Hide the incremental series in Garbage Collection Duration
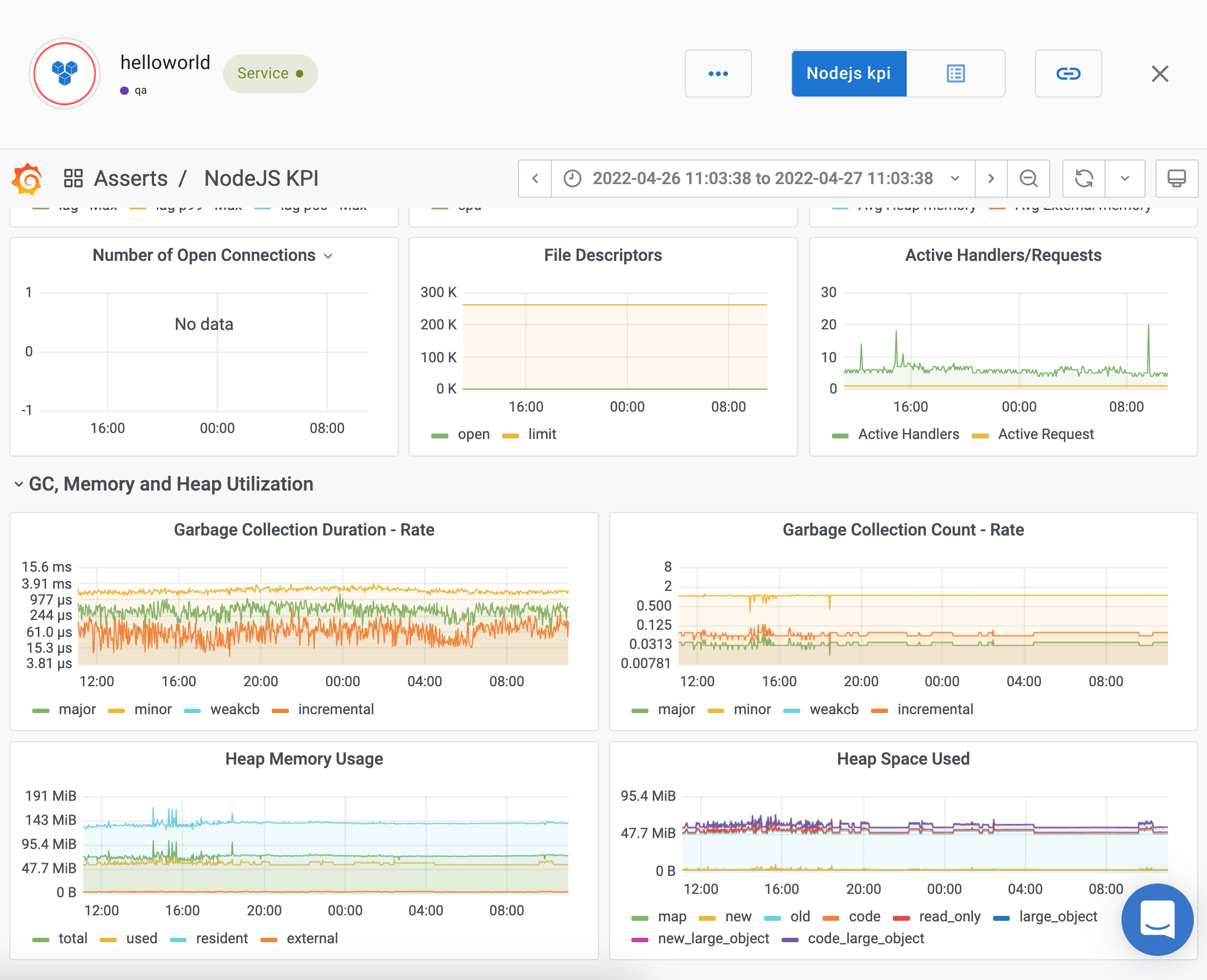This screenshot has width=1207, height=980. coord(335,709)
